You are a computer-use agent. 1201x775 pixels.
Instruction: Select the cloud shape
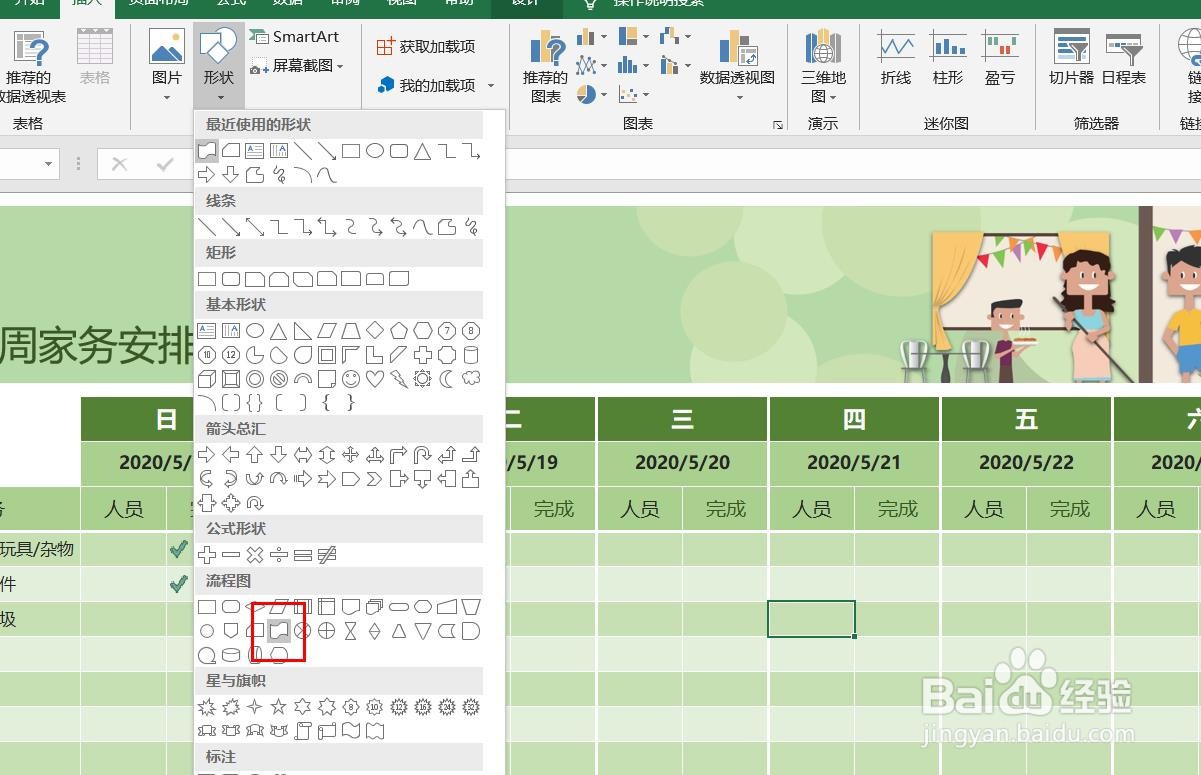(x=471, y=379)
